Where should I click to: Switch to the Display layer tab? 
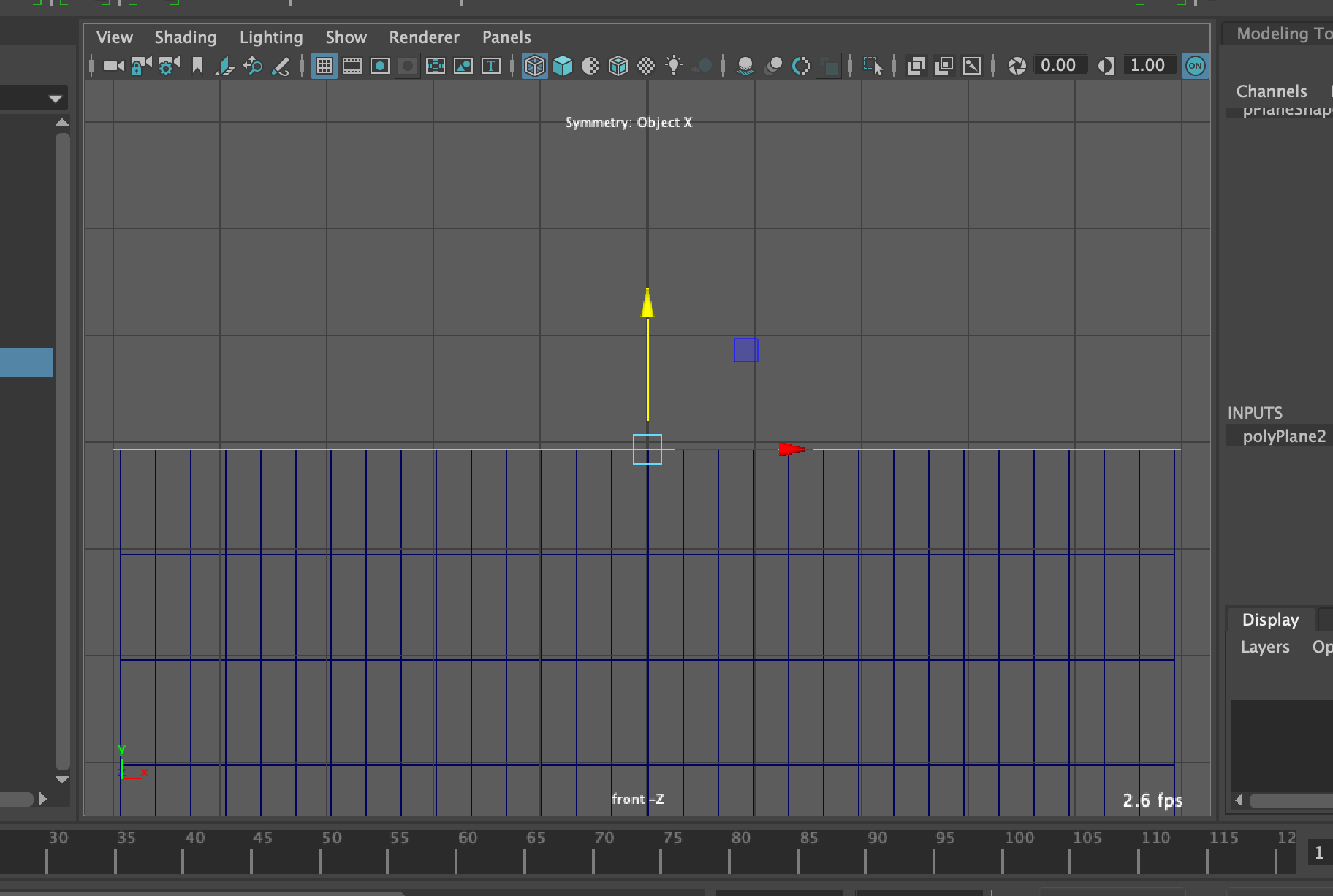click(1271, 620)
